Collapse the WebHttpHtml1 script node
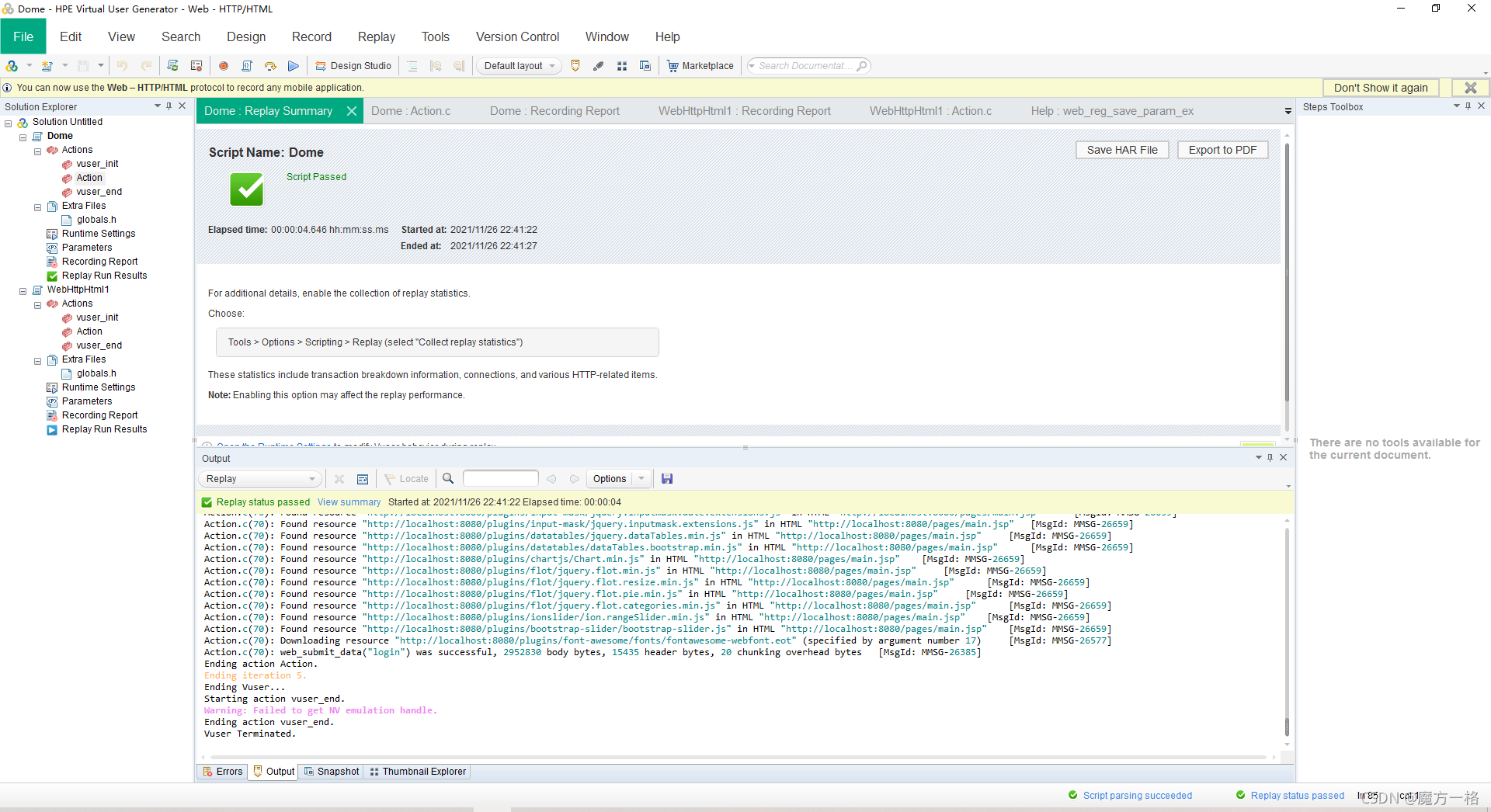This screenshot has height=812, width=1491. pyautogui.click(x=23, y=291)
